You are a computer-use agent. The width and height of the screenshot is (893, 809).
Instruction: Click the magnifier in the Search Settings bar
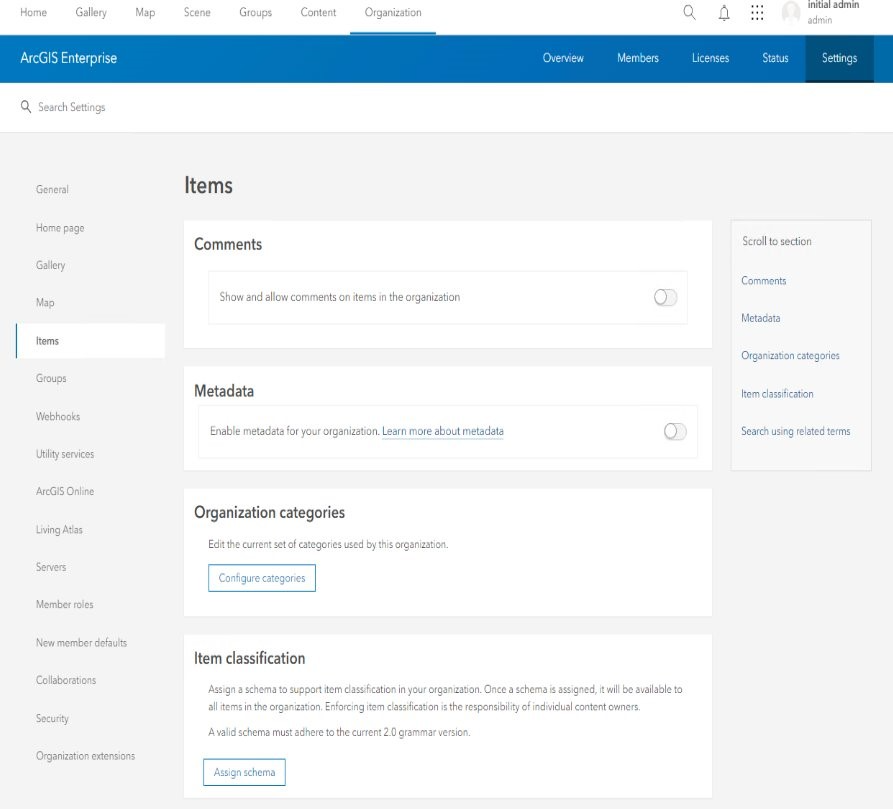coord(26,107)
